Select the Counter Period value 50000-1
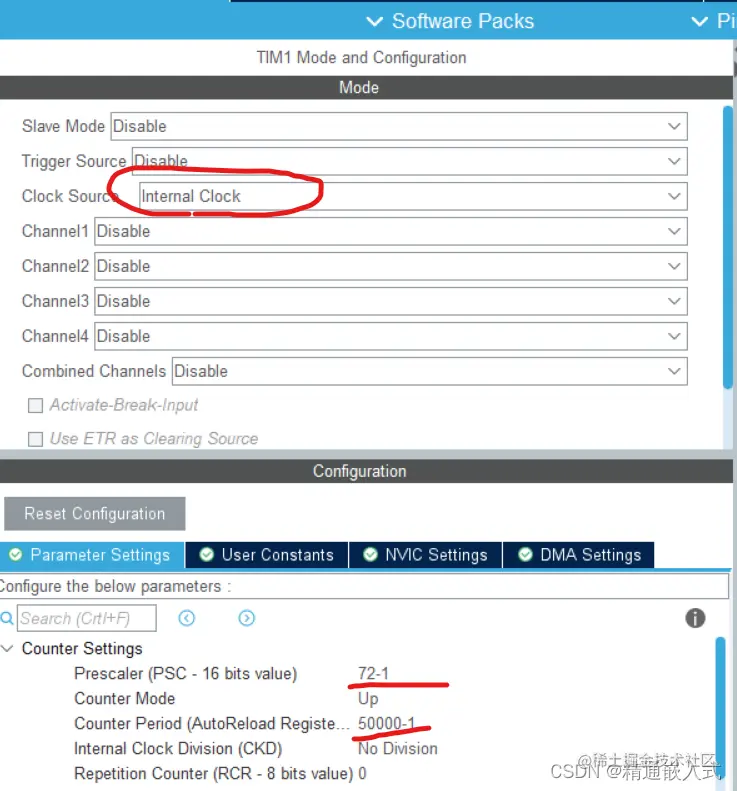Screen dimensions: 737x791 coord(386,723)
